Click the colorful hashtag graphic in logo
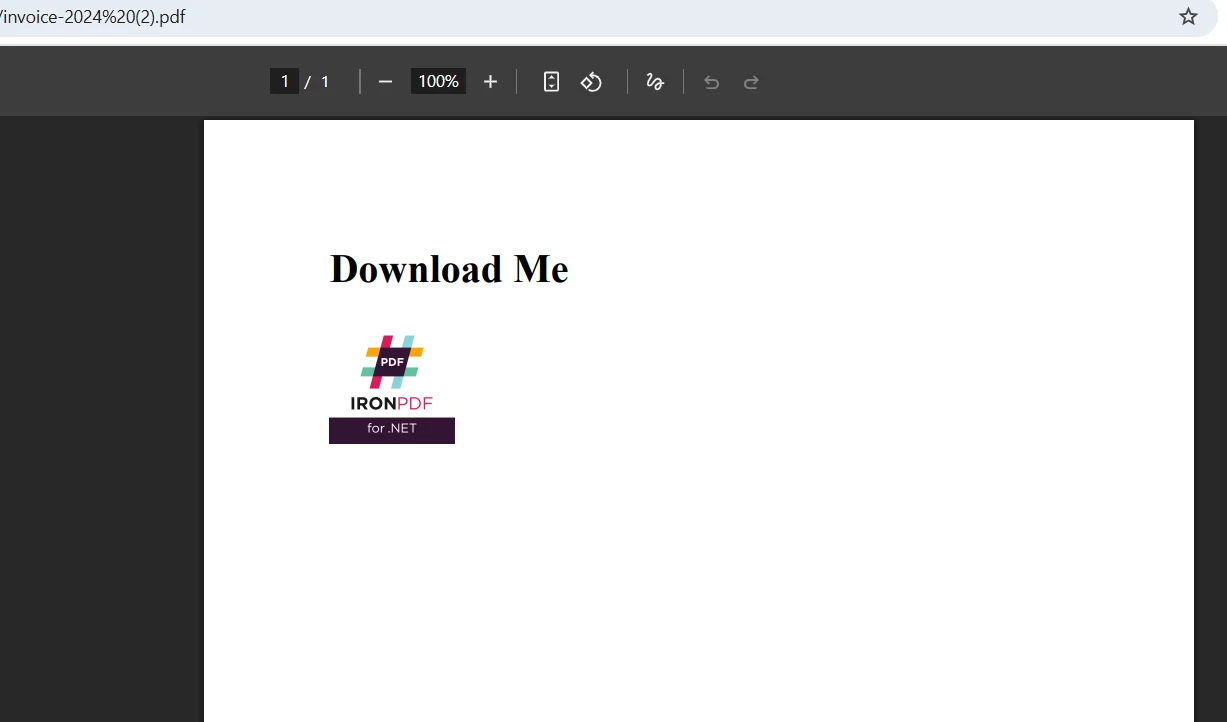Image resolution: width=1227 pixels, height=722 pixels. point(391,362)
